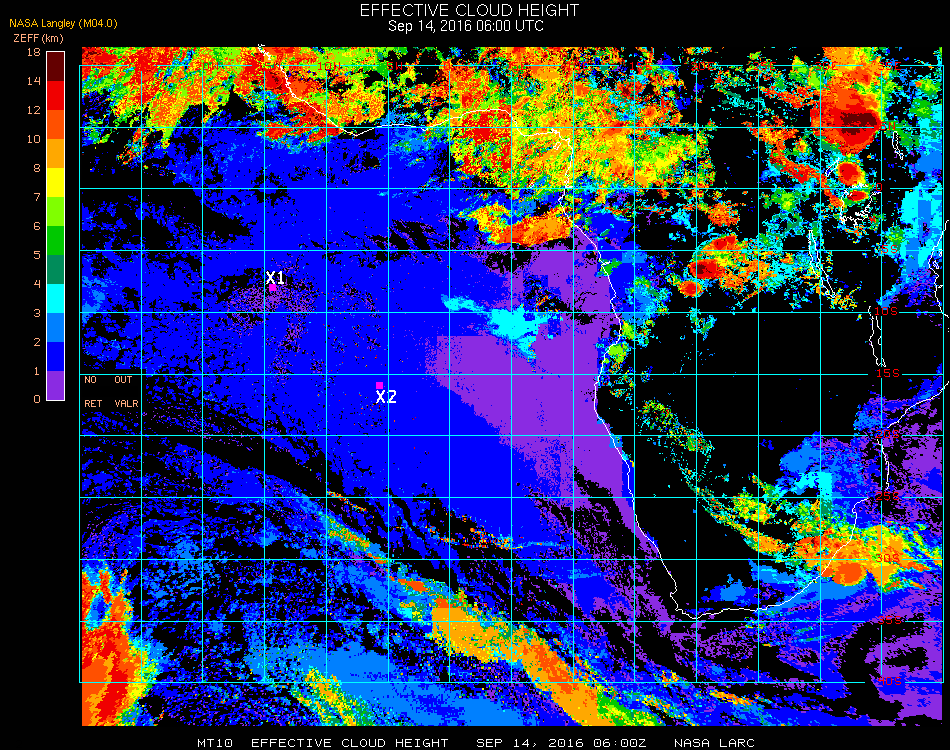The width and height of the screenshot is (950, 750).
Task: Click the legend tick value '10'
Action: (x=34, y=139)
